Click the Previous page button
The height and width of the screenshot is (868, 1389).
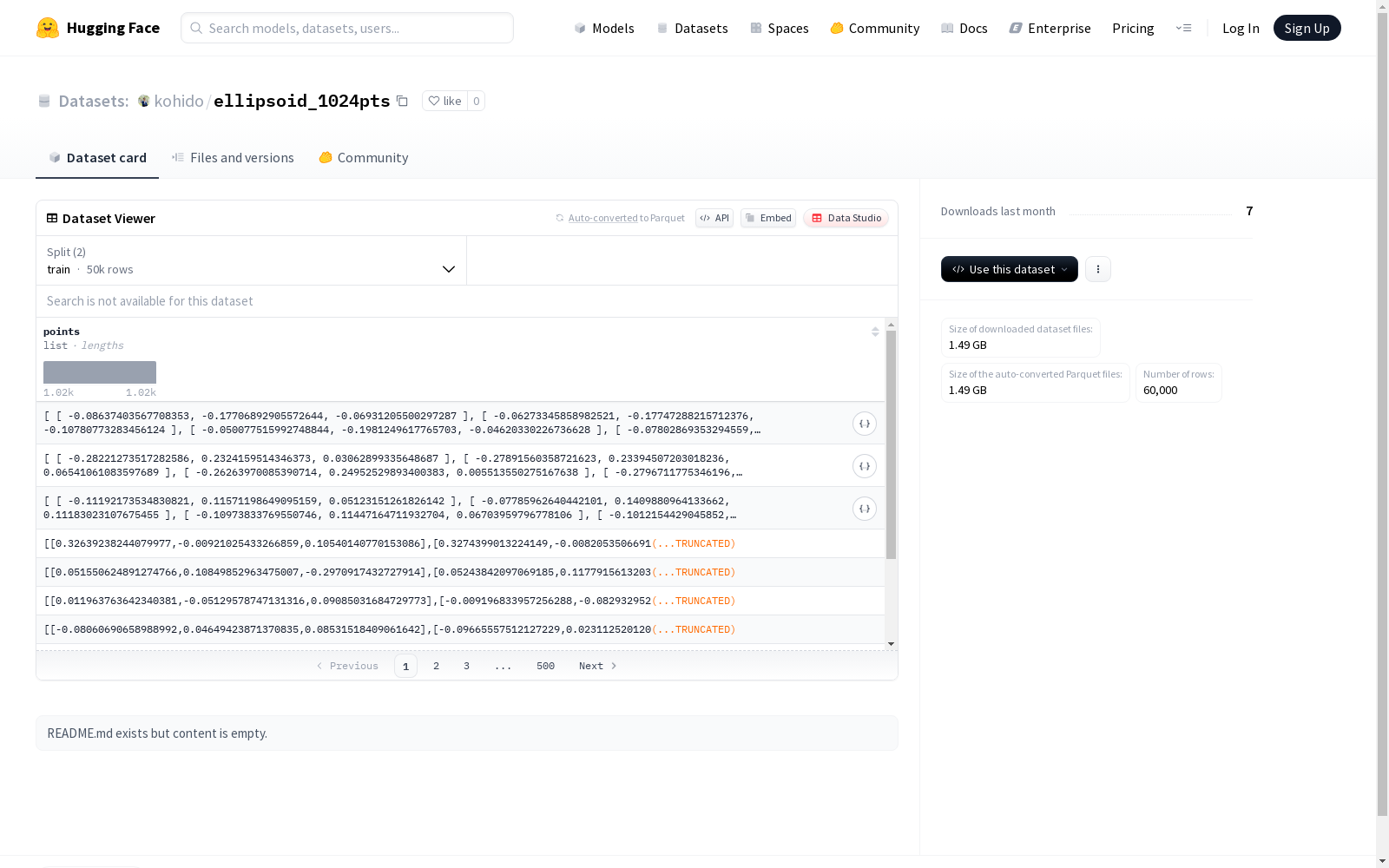(x=347, y=666)
